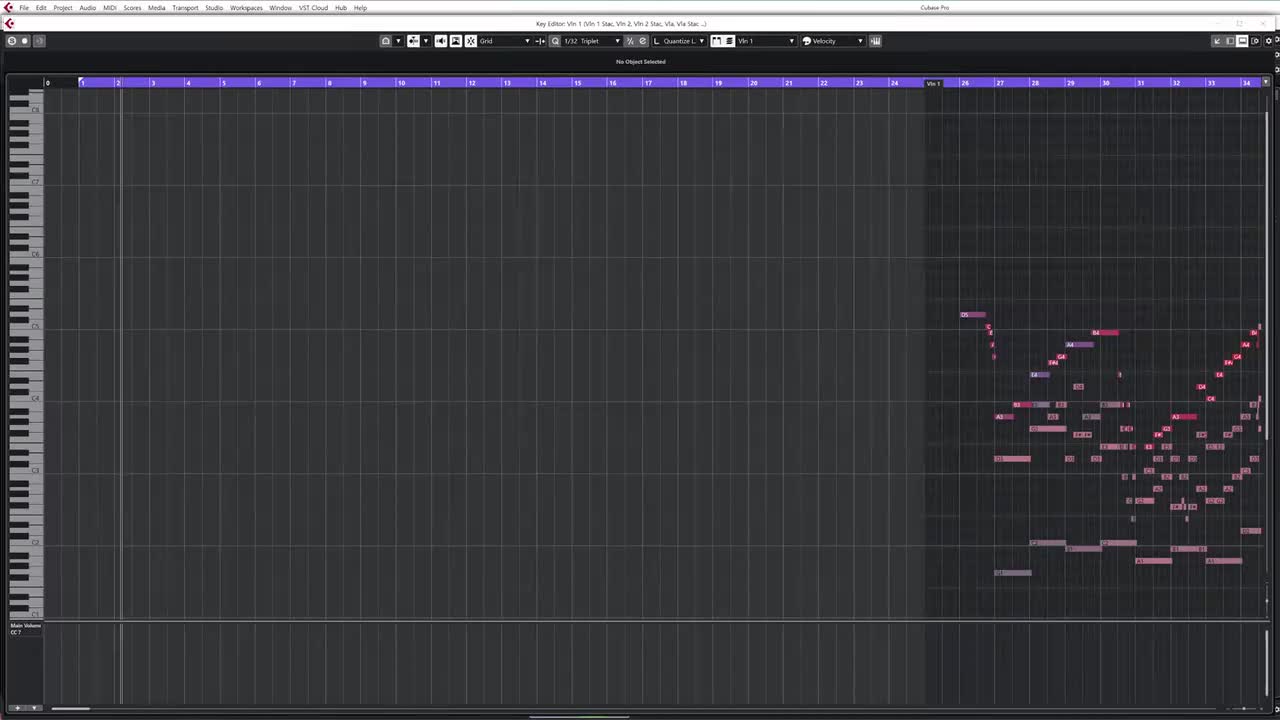
Task: Open the Transport menu
Action: click(185, 8)
